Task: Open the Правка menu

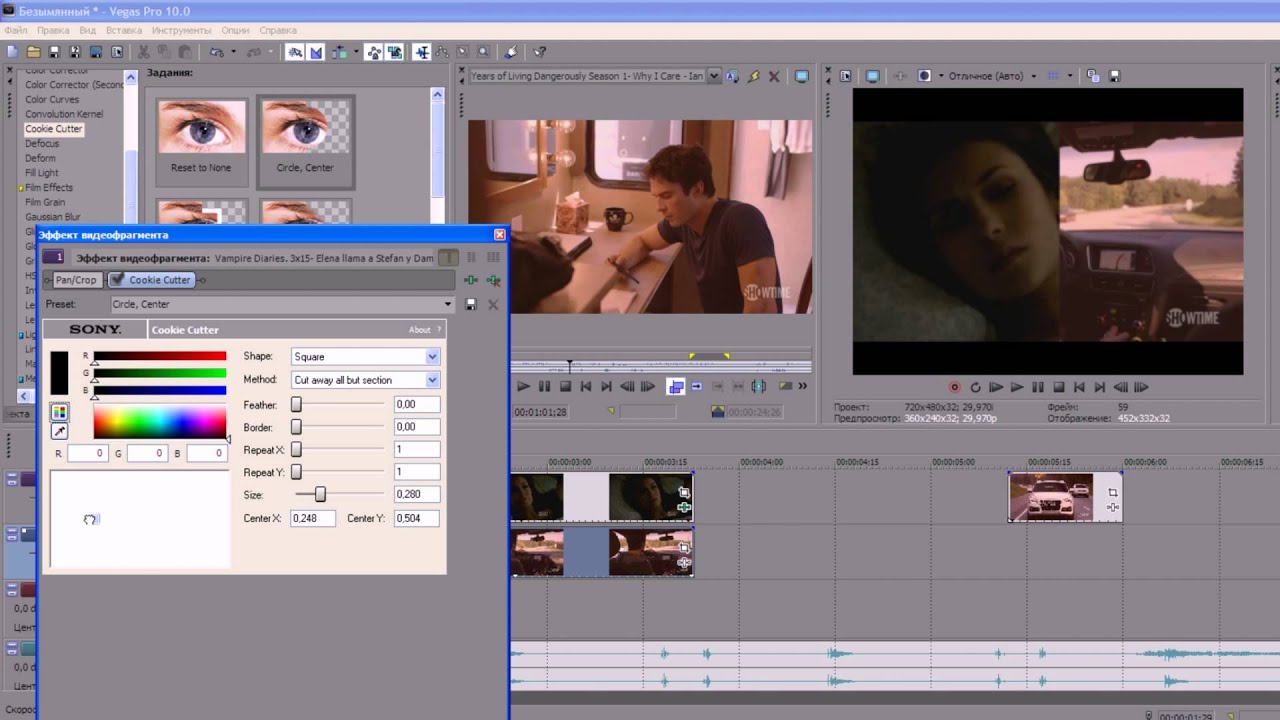Action: pos(53,31)
